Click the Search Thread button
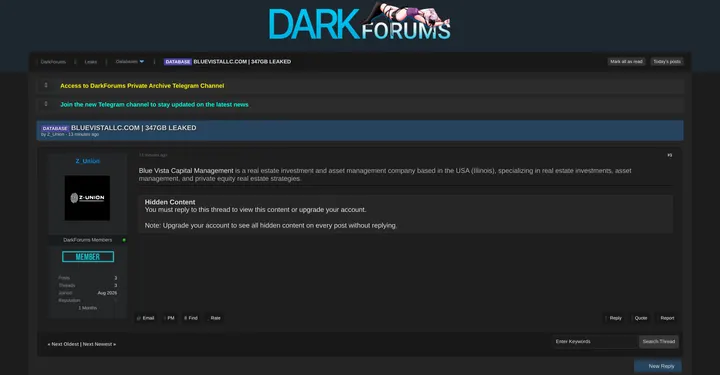 (x=658, y=341)
